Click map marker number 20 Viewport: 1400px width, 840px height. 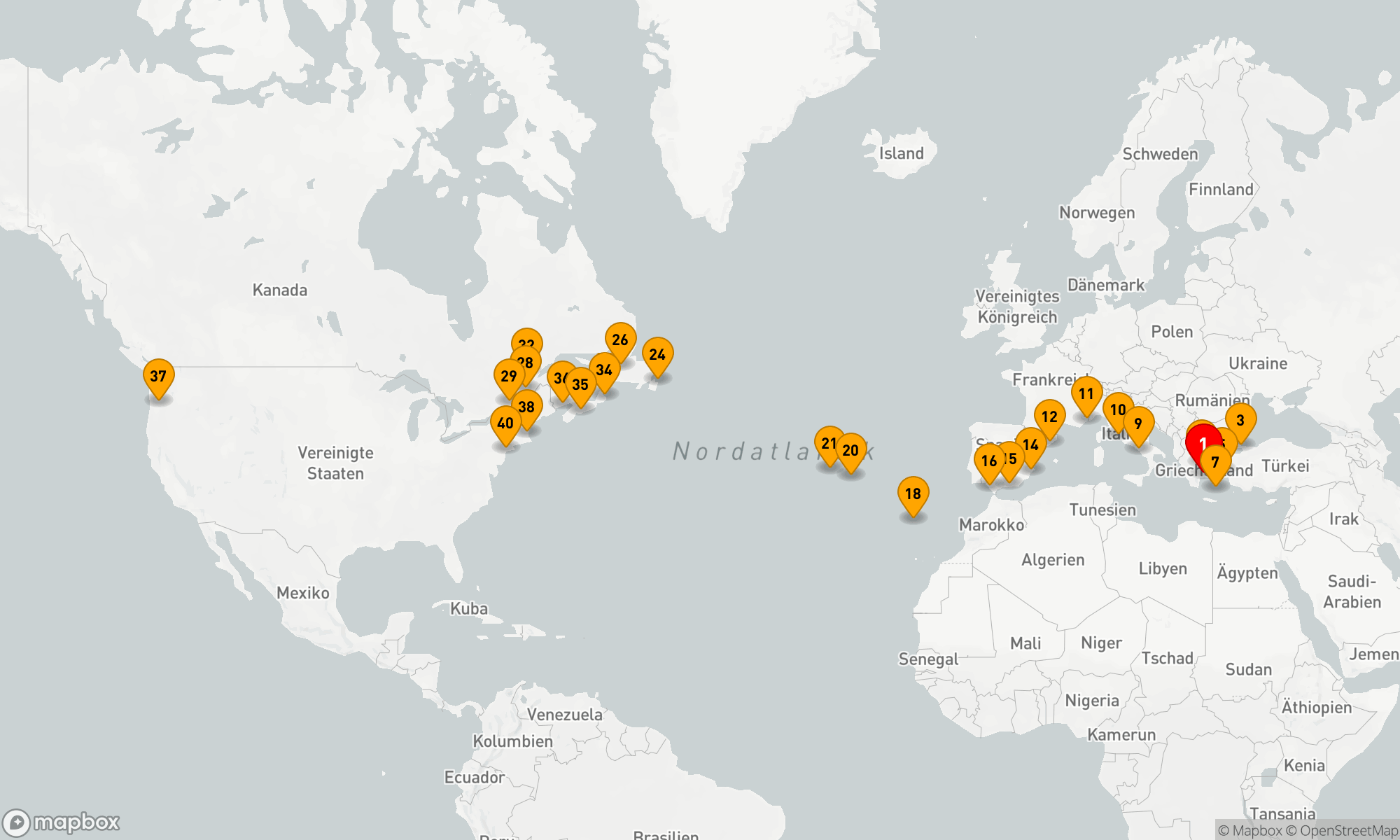pyautogui.click(x=851, y=452)
